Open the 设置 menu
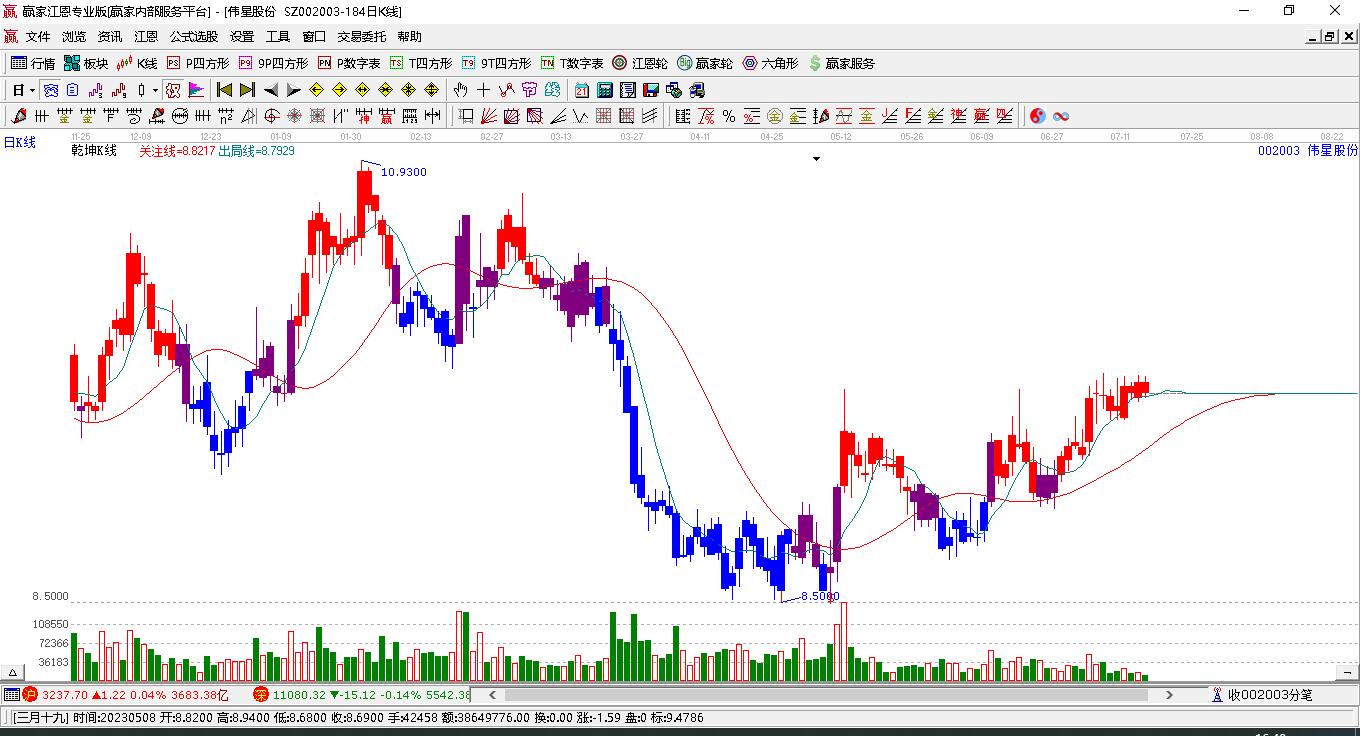Image resolution: width=1360 pixels, height=736 pixels. coord(242,37)
